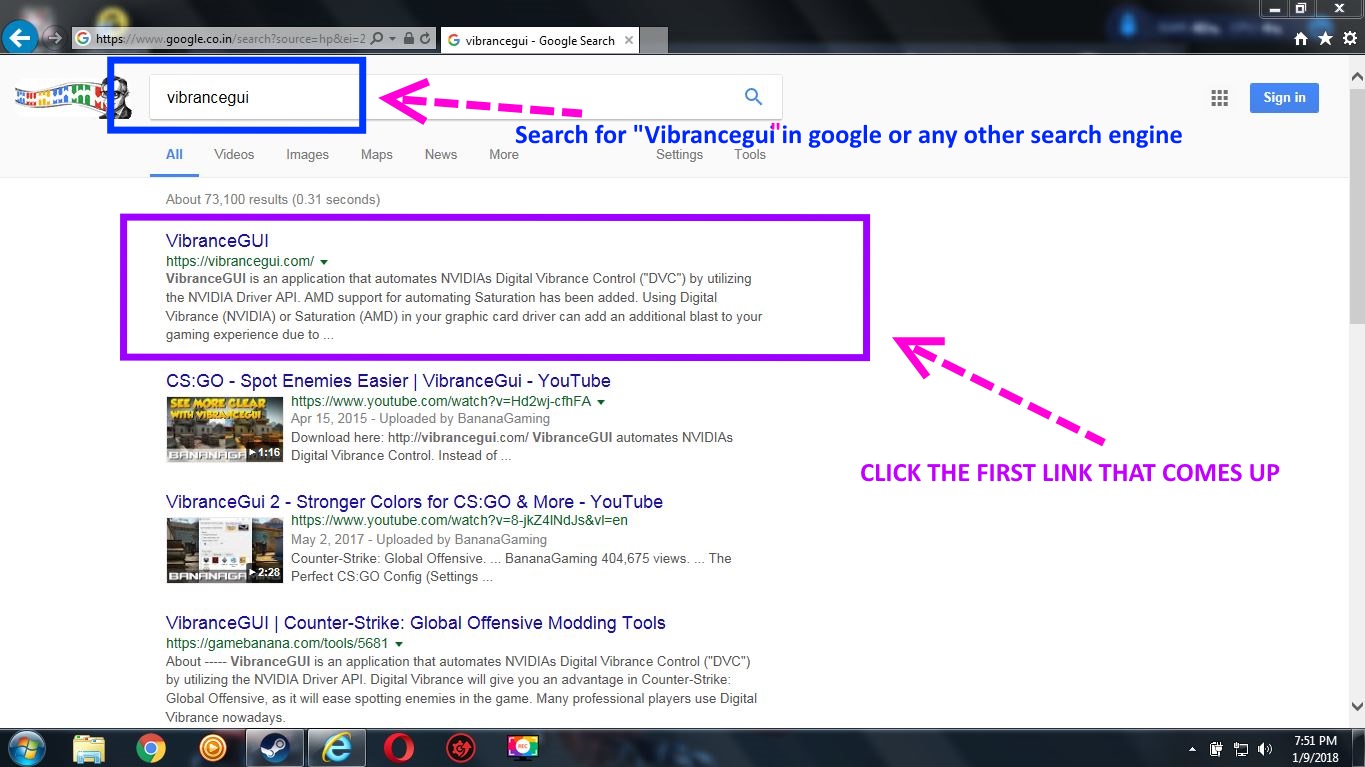This screenshot has width=1365, height=767.
Task: Expand the More search categories menu
Action: [504, 155]
